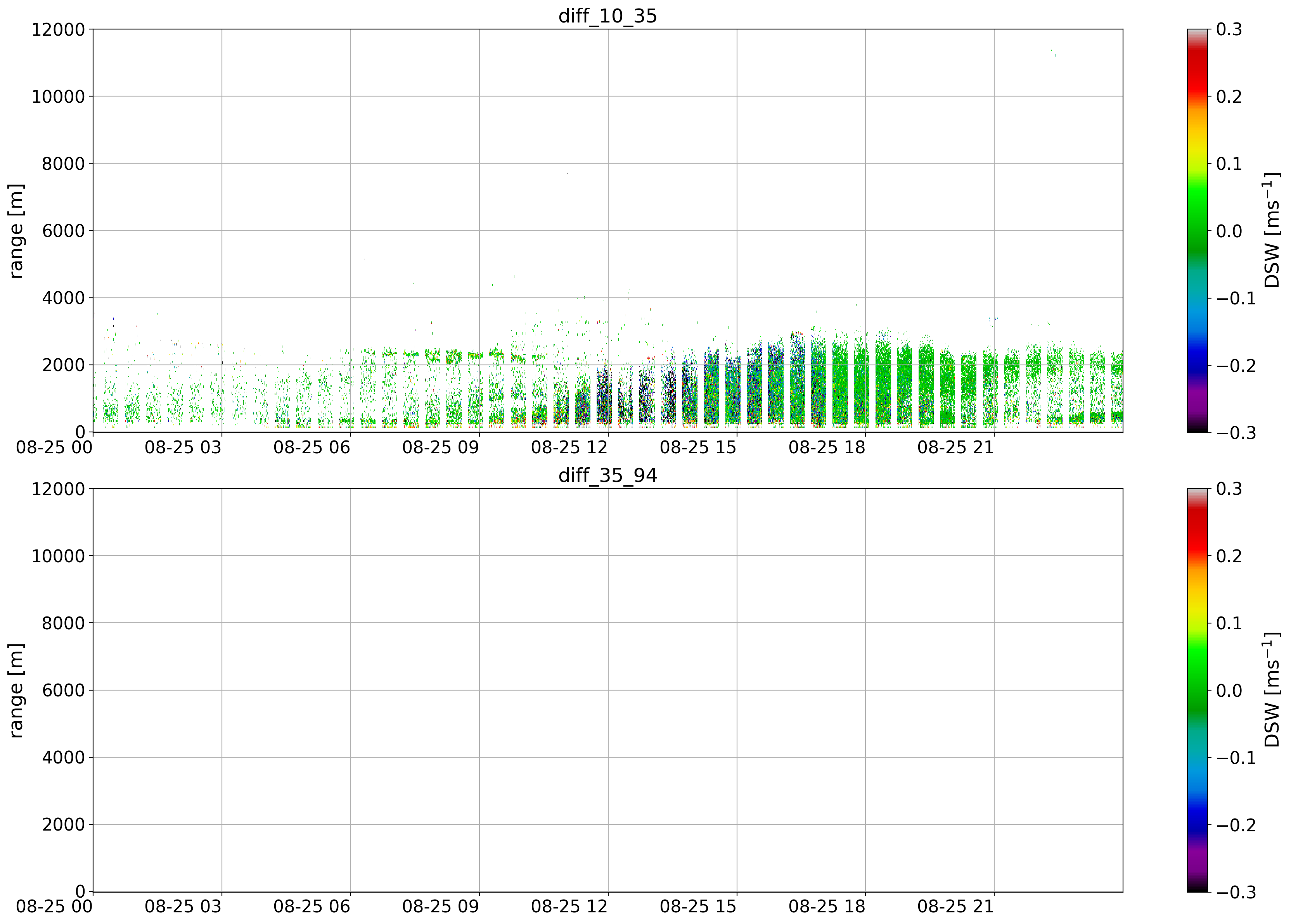1291x924 pixels.
Task: Click the 08-25 12 time tick under diff_35_94
Action: [569, 907]
